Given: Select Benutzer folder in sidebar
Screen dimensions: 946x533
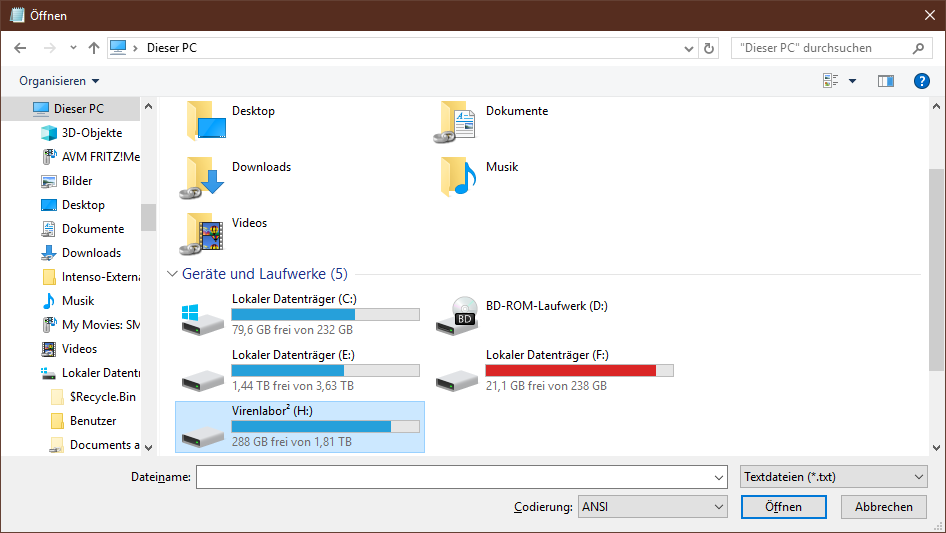Looking at the screenshot, I should click(84, 421).
